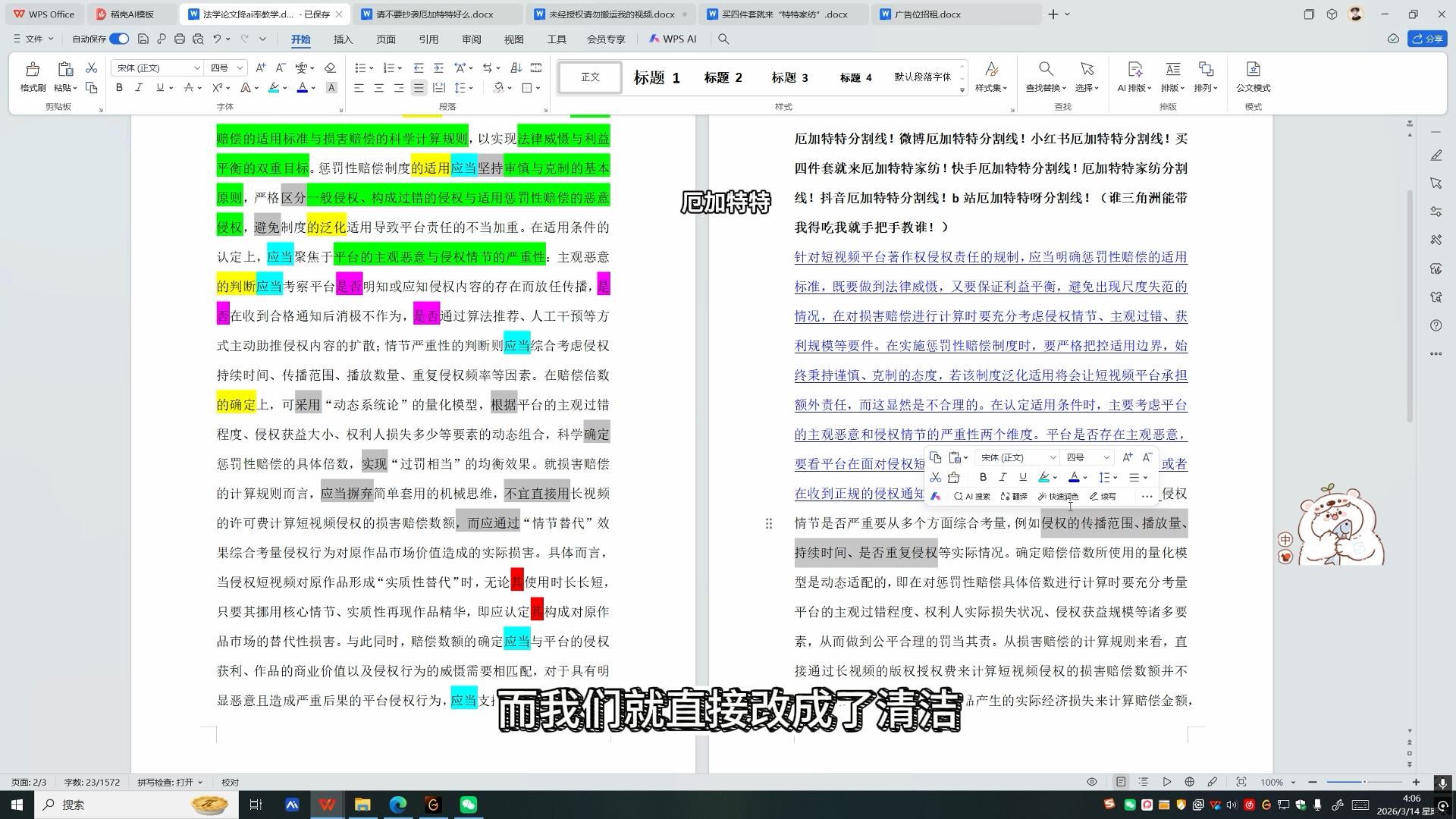
Task: Open the ribbon font name dropdown 宋体 (正文)
Action: pyautogui.click(x=197, y=68)
